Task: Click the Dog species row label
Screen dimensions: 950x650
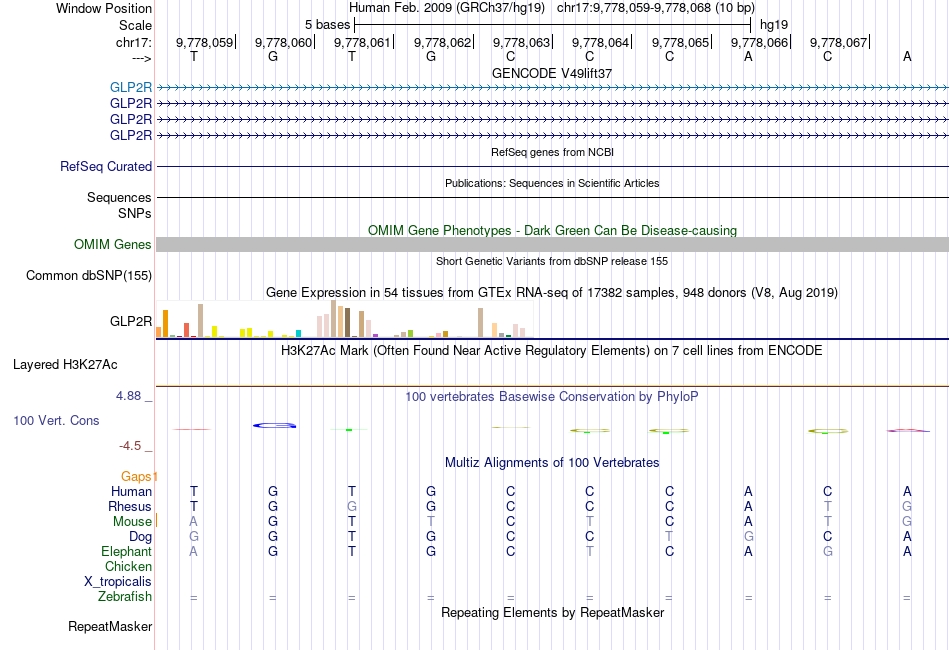Action: [140, 537]
